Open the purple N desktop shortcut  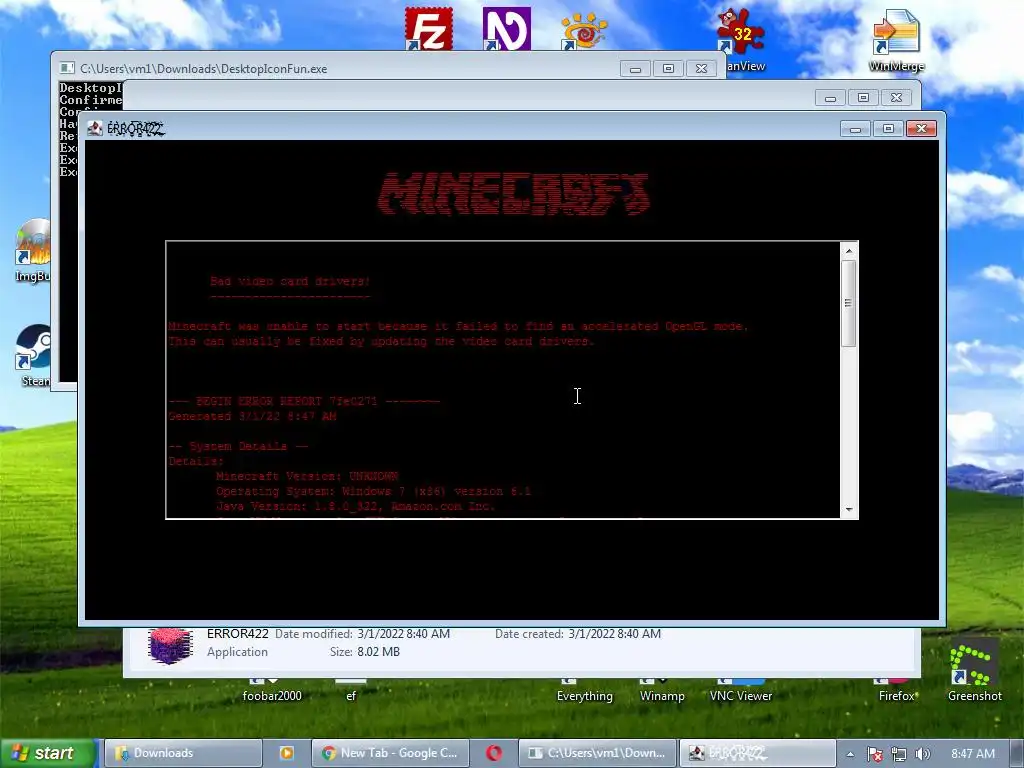coord(507,29)
